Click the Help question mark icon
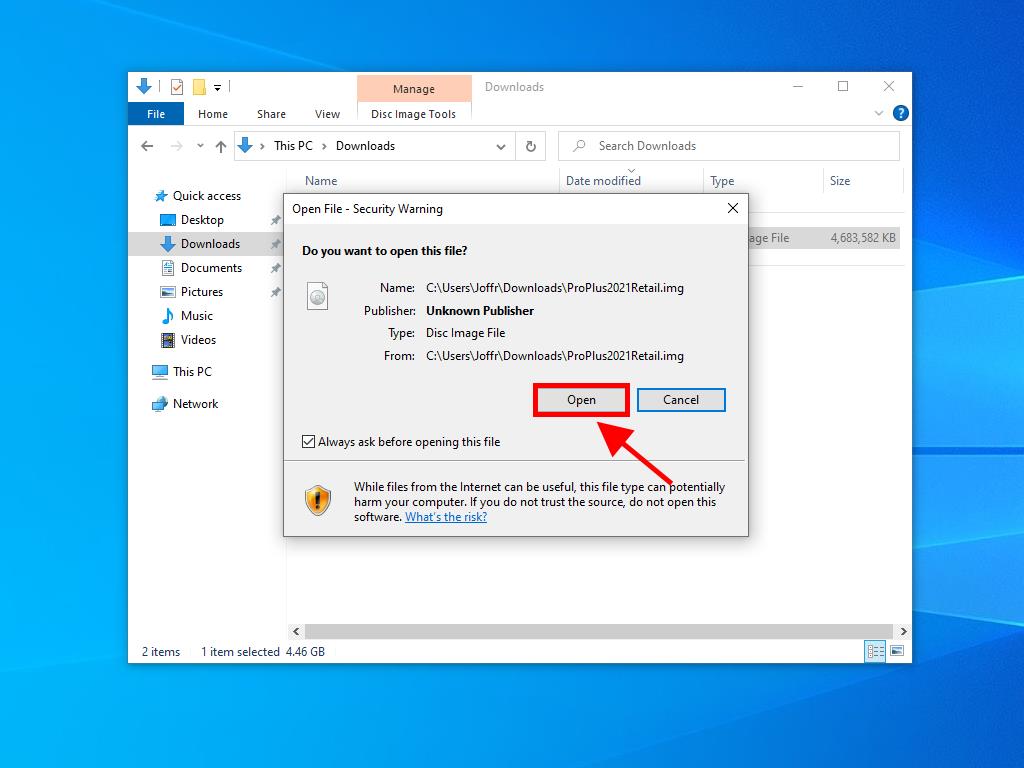This screenshot has height=768, width=1024. pyautogui.click(x=900, y=114)
